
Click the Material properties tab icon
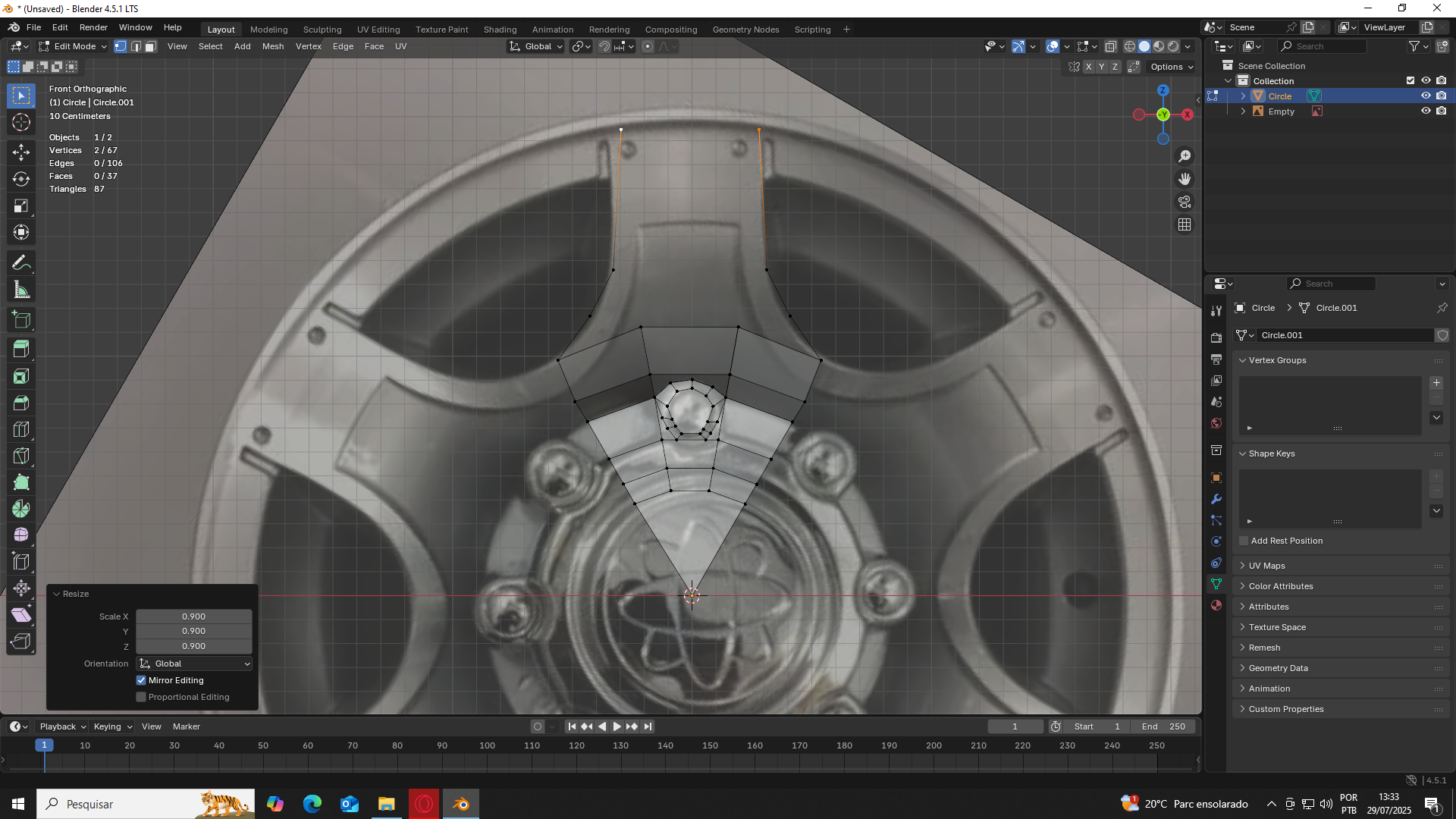[1216, 605]
